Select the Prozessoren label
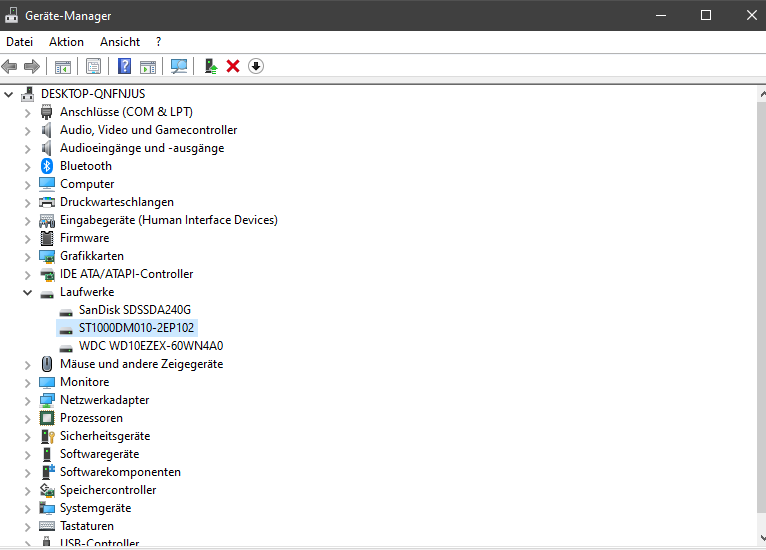The width and height of the screenshot is (766, 550). [91, 418]
